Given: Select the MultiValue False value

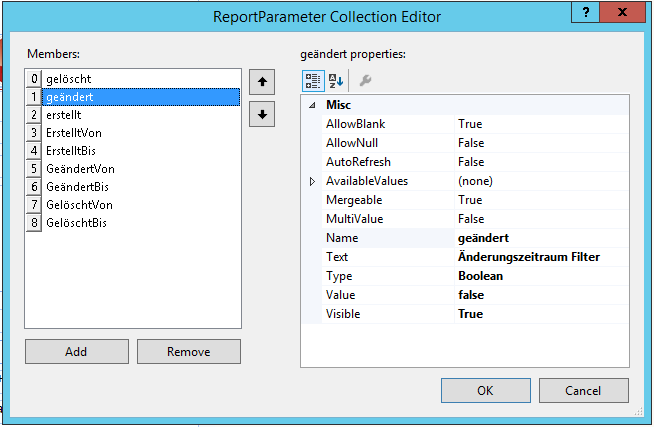Looking at the screenshot, I should click(540, 219).
